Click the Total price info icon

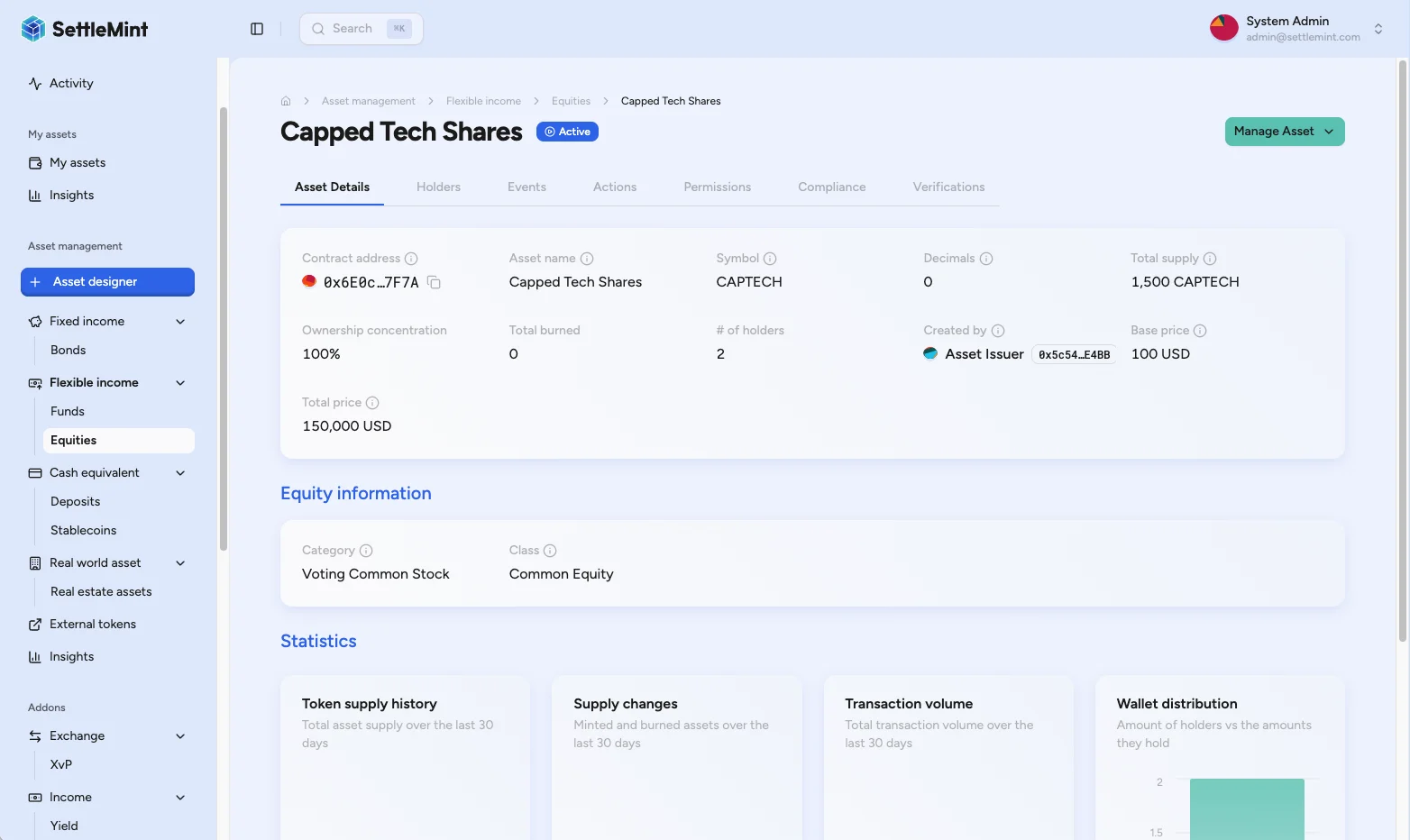coord(372,403)
